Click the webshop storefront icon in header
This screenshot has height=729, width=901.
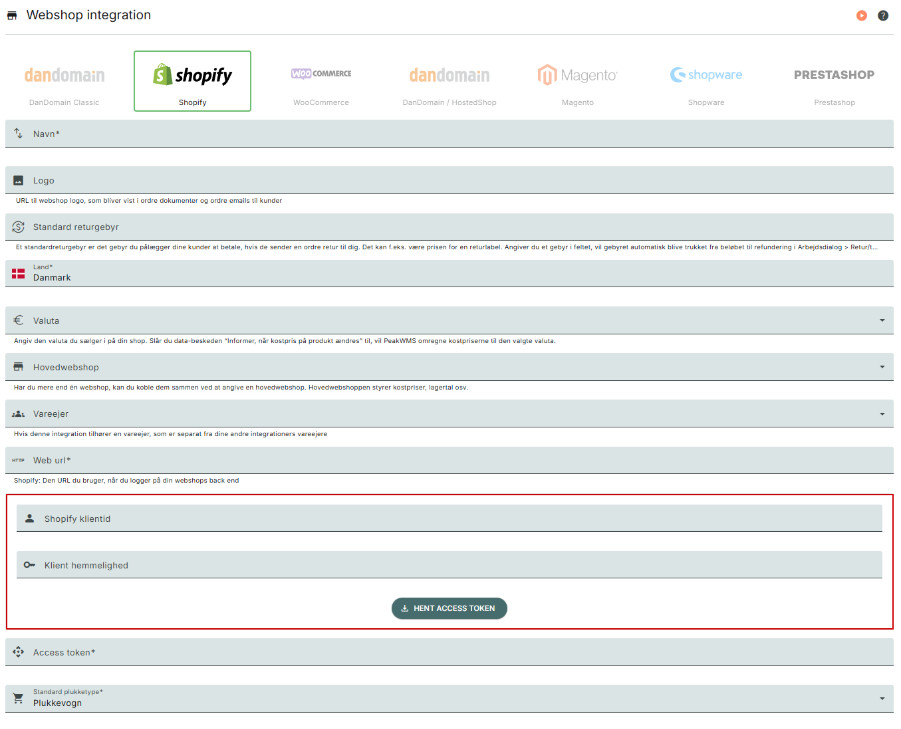pyautogui.click(x=12, y=16)
